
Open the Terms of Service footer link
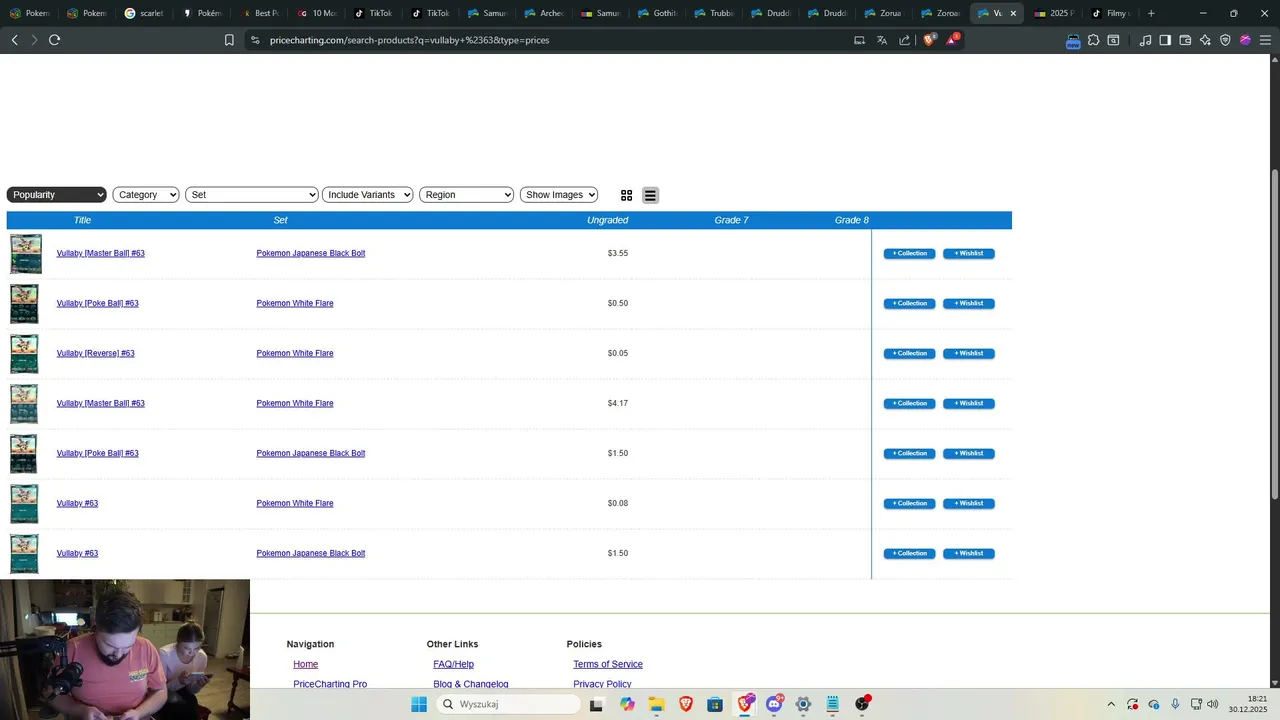[608, 664]
